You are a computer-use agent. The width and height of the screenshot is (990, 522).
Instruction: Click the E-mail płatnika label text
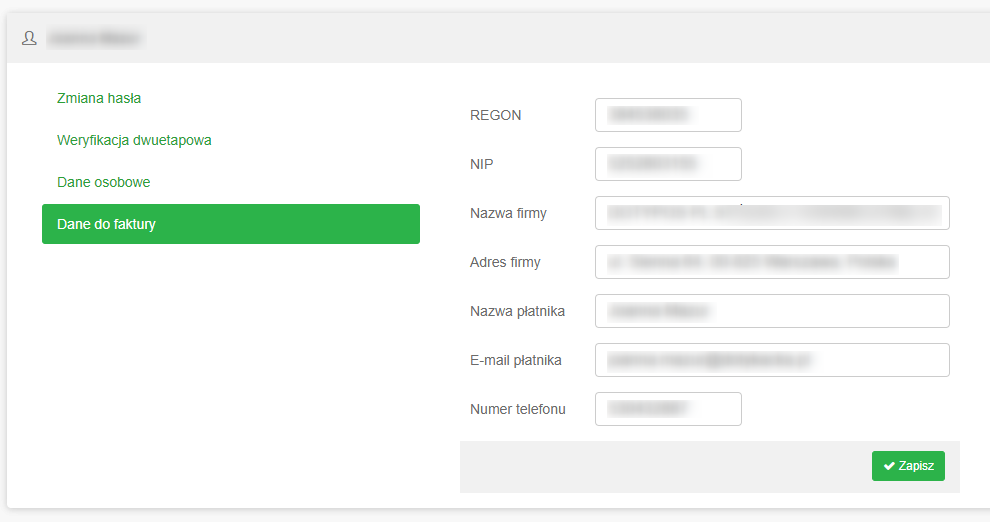coord(516,360)
